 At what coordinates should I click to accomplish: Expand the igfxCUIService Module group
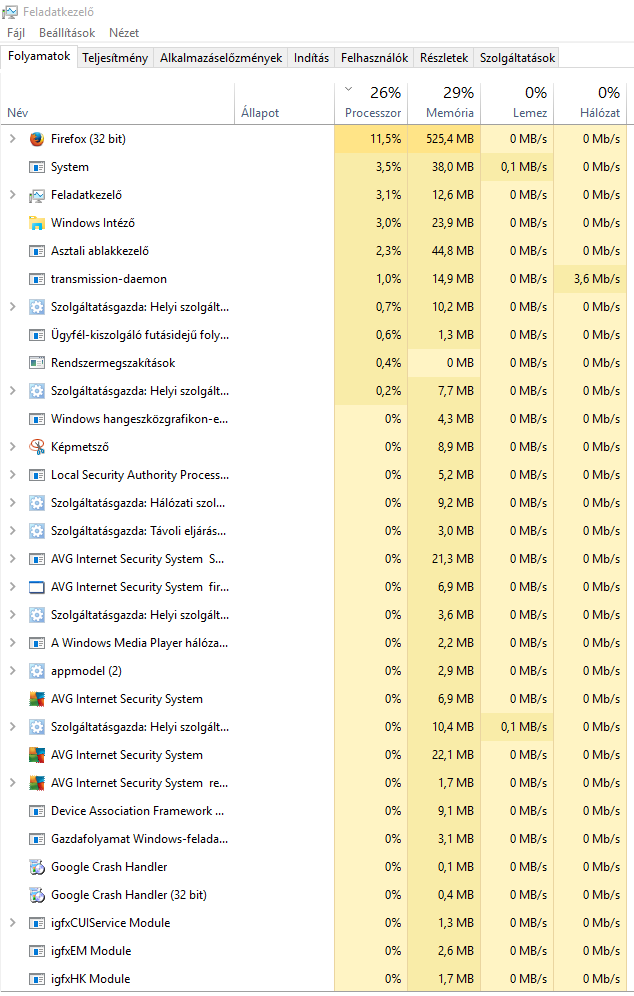tap(12, 923)
